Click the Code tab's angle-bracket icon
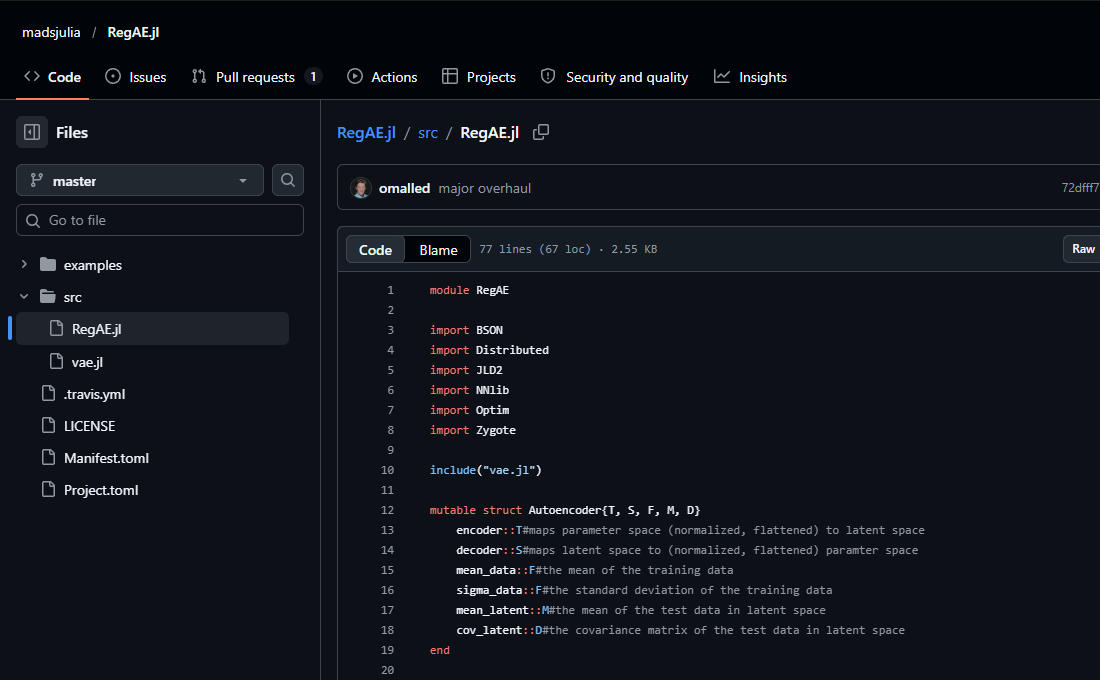Viewport: 1100px width, 680px height. tap(32, 76)
